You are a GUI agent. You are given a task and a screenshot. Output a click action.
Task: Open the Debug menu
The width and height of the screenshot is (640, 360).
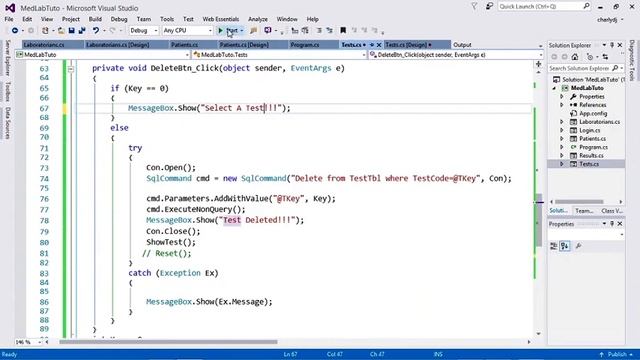coord(119,19)
